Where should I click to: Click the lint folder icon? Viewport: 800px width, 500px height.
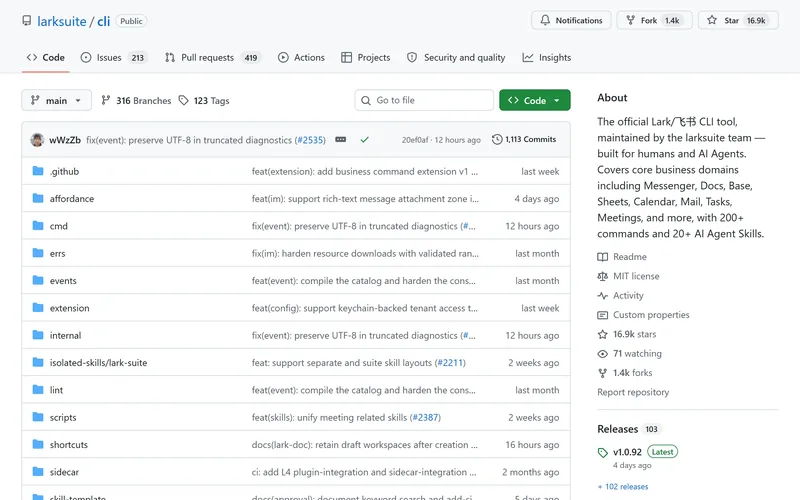[x=38, y=389]
